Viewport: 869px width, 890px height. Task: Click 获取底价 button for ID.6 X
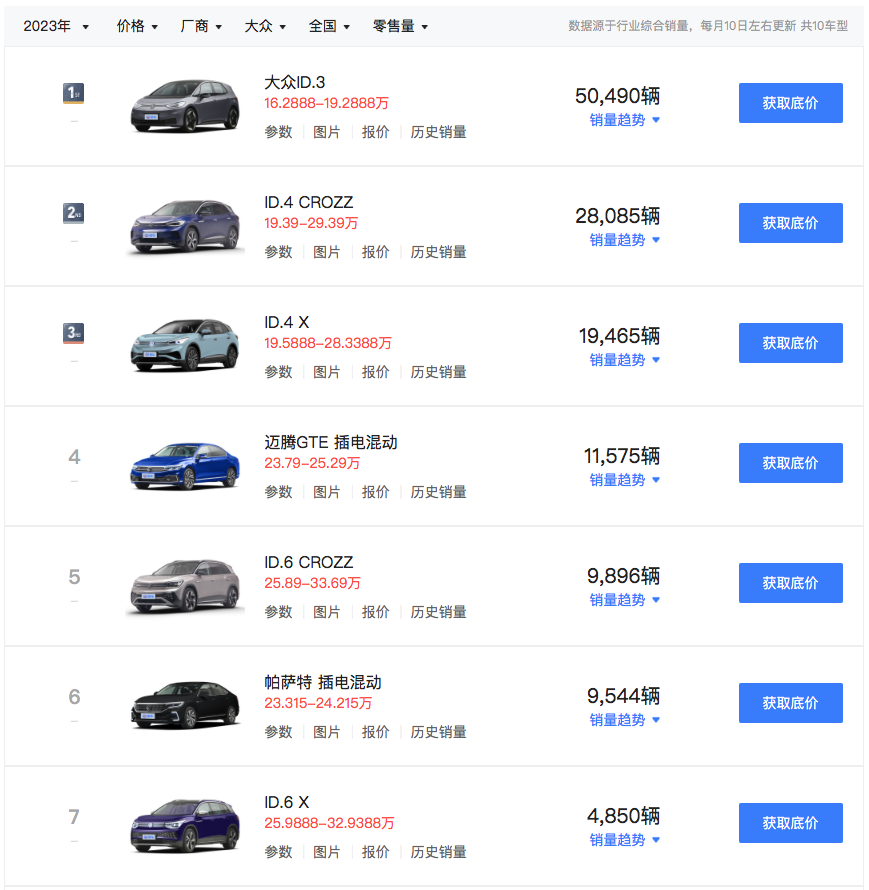(x=791, y=823)
